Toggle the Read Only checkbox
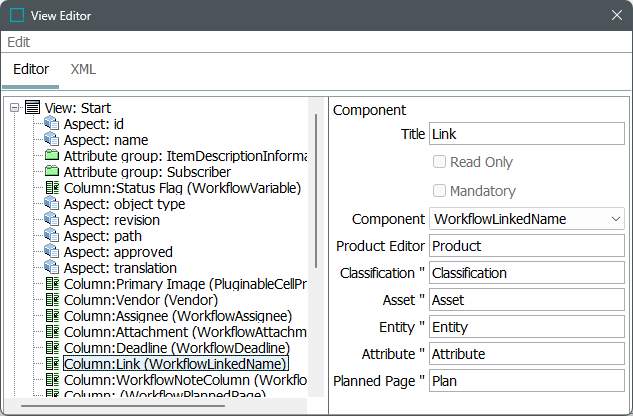The height and width of the screenshot is (416, 633). pos(439,162)
